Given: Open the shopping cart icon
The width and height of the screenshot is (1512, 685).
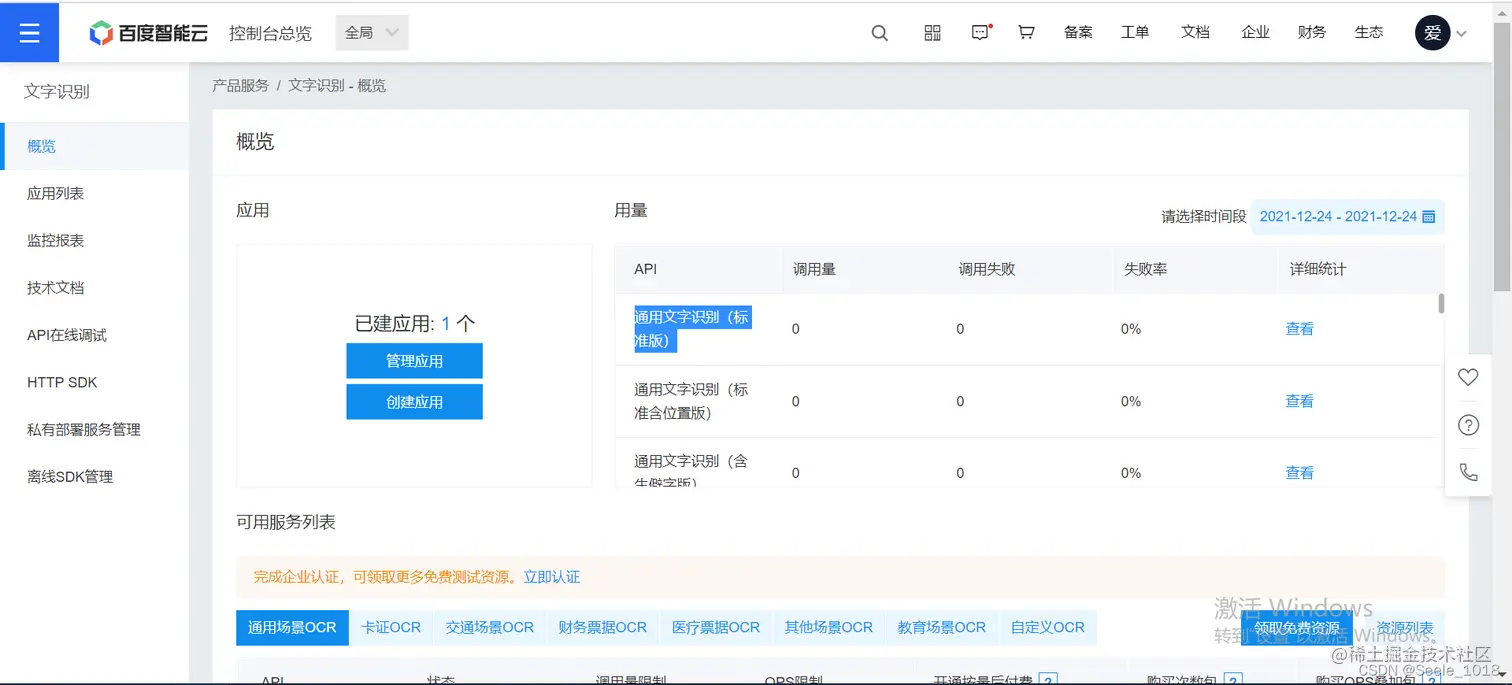Looking at the screenshot, I should tap(1025, 32).
